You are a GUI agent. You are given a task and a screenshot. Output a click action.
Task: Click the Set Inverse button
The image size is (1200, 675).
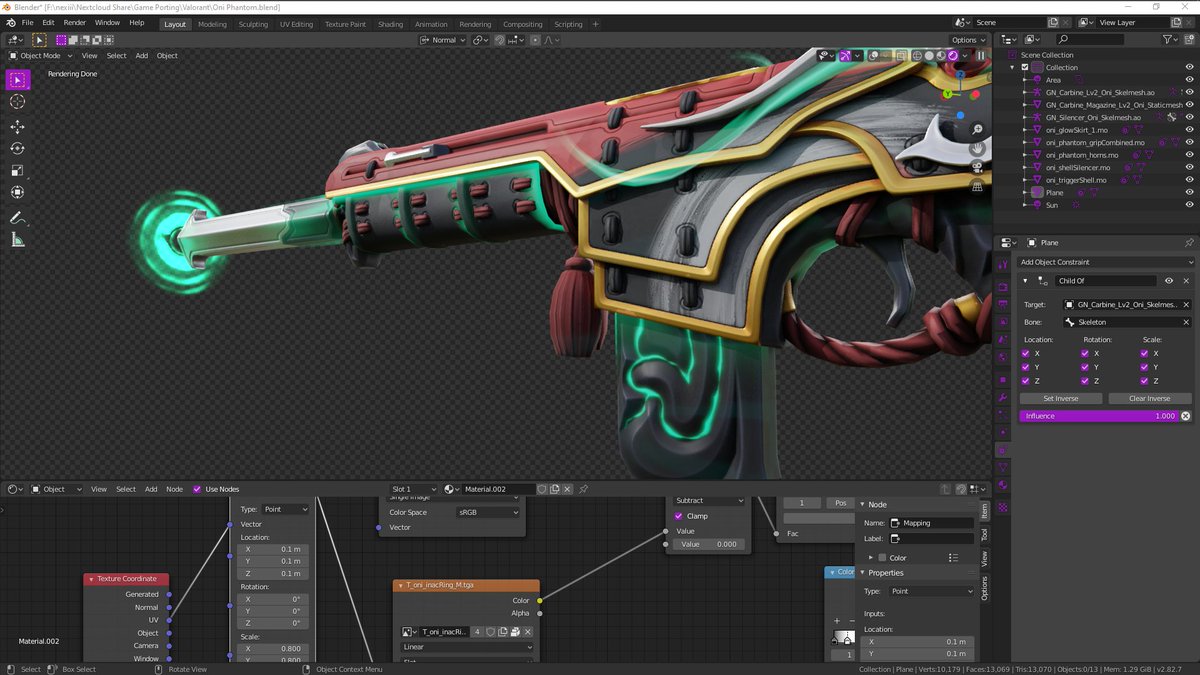click(x=1061, y=398)
